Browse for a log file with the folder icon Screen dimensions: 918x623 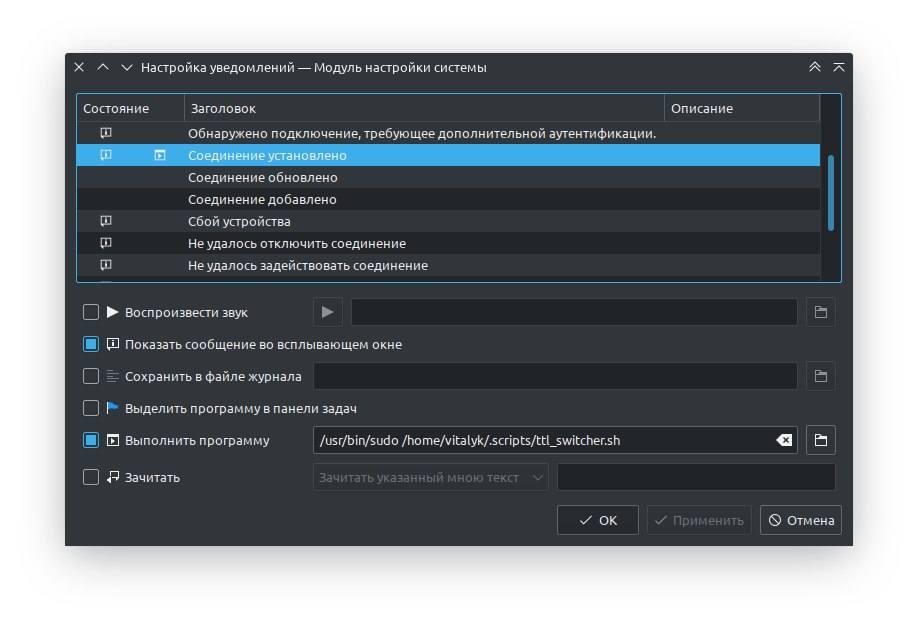(821, 376)
